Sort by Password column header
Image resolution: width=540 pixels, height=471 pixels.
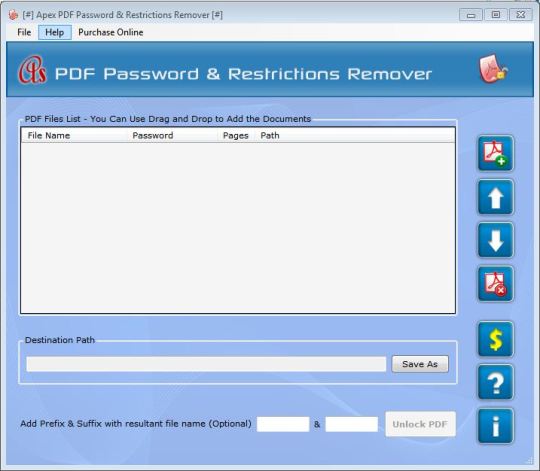tap(173, 136)
